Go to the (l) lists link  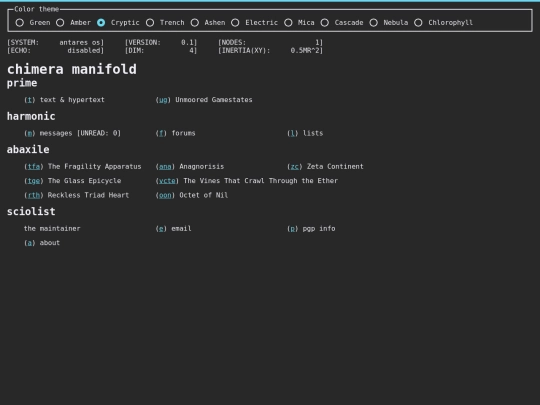(293, 133)
